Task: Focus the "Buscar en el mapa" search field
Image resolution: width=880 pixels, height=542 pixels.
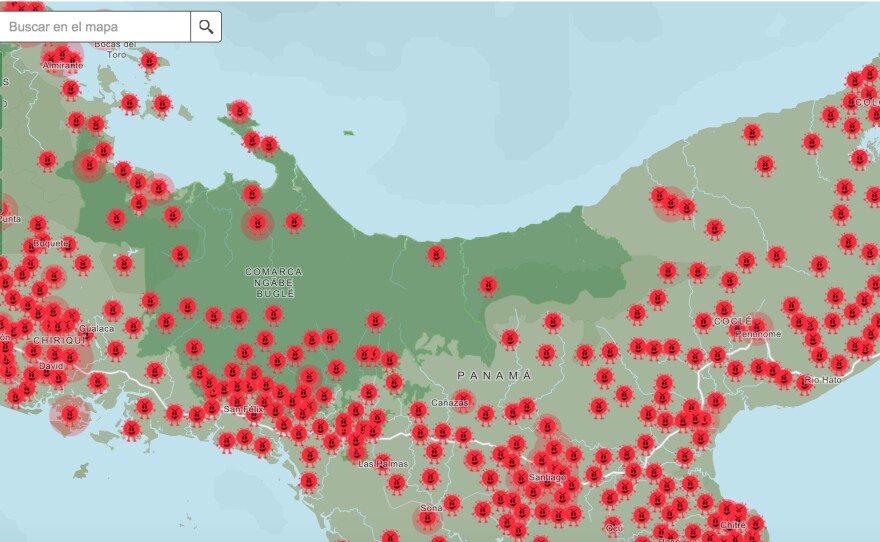Action: pyautogui.click(x=96, y=27)
